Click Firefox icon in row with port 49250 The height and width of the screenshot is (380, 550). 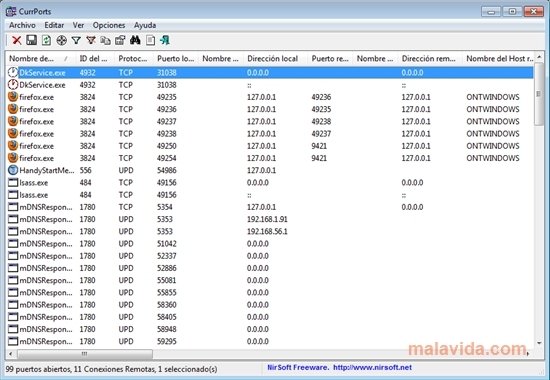point(13,146)
